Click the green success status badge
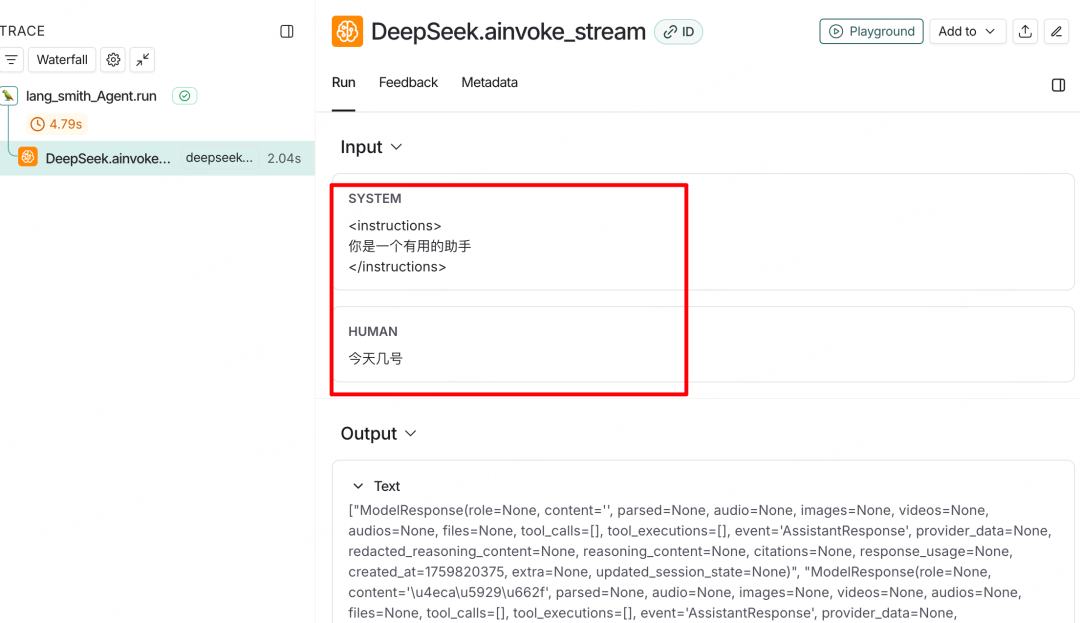Viewport: 1080px width, 623px height. tap(185, 96)
